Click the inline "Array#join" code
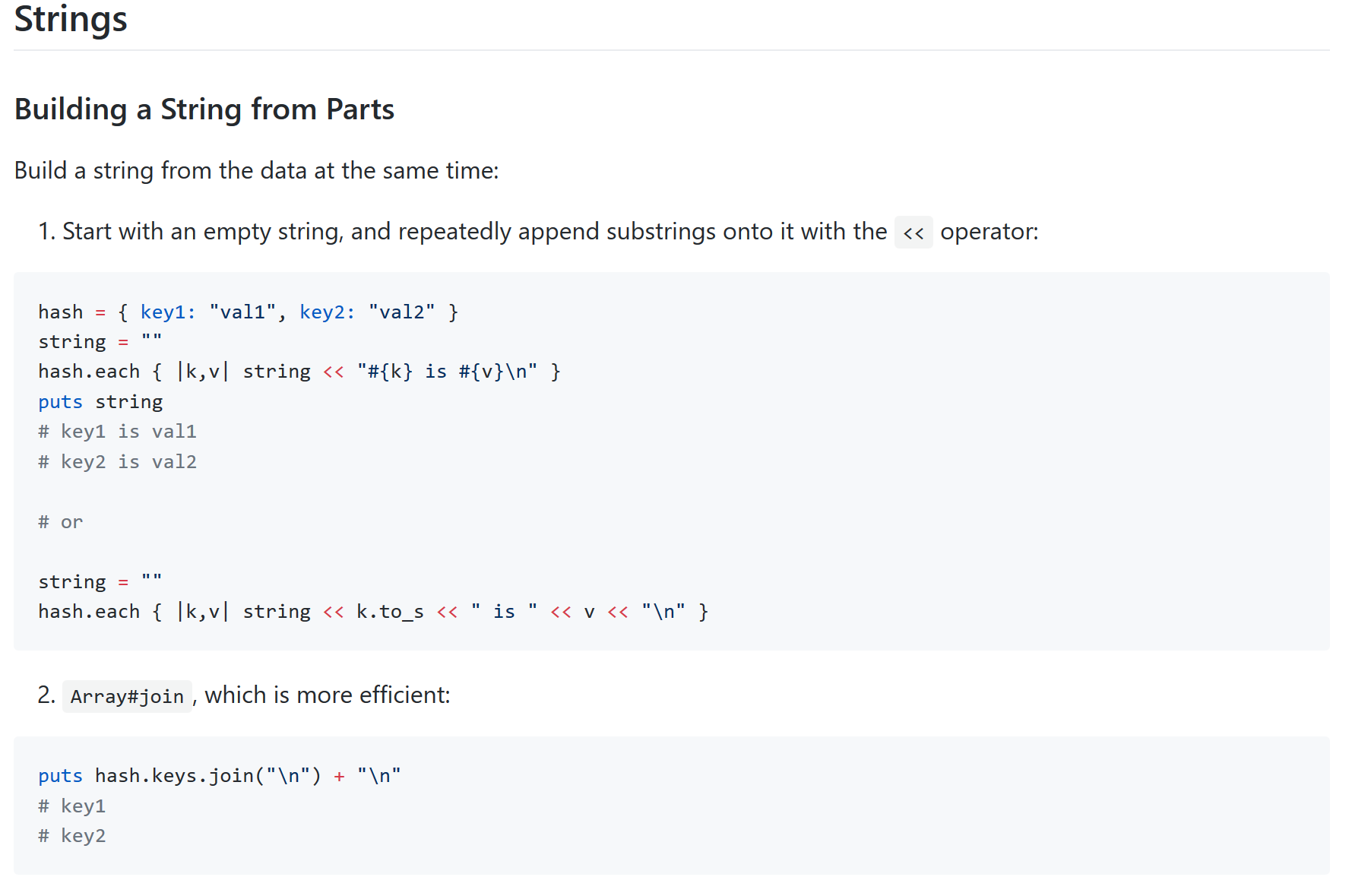The image size is (1371, 896). 127,696
